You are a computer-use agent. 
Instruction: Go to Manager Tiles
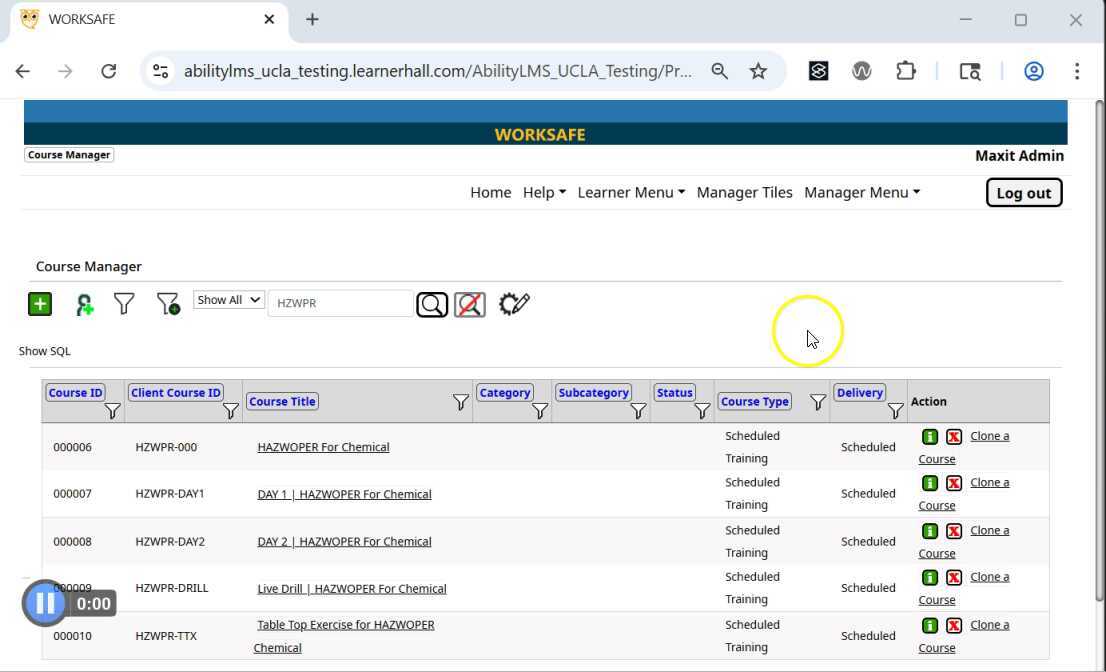[744, 192]
